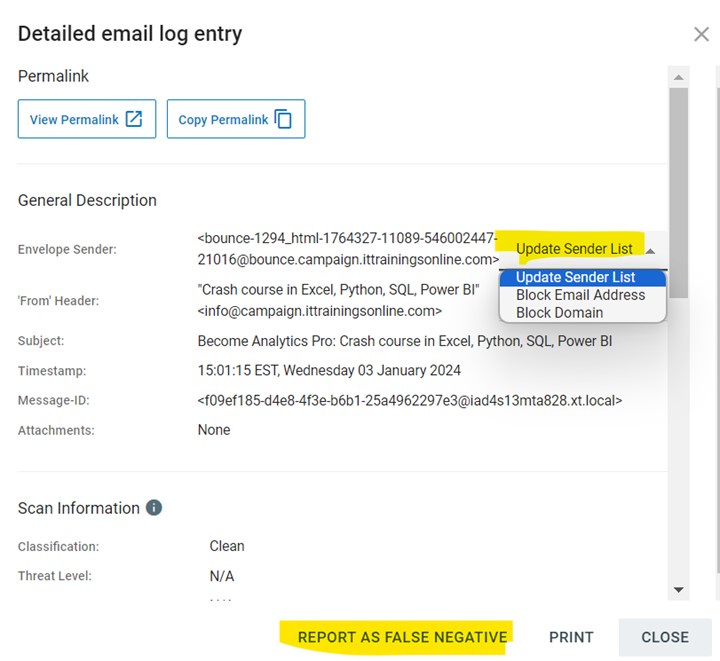Click the external-link icon on View Permalink
Screen dimensions: 720x661
pyautogui.click(x=134, y=119)
